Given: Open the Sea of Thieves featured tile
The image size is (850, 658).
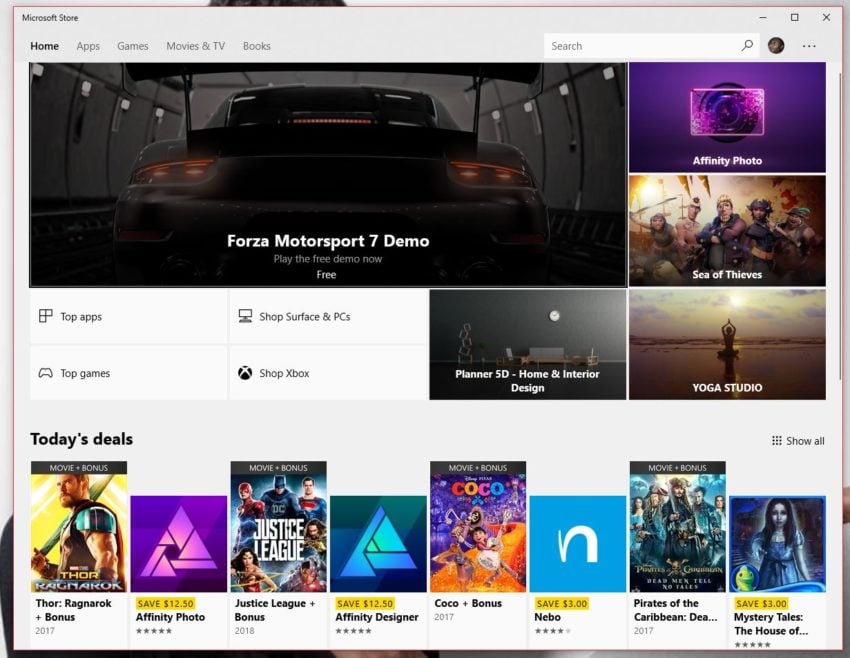Looking at the screenshot, I should point(727,230).
